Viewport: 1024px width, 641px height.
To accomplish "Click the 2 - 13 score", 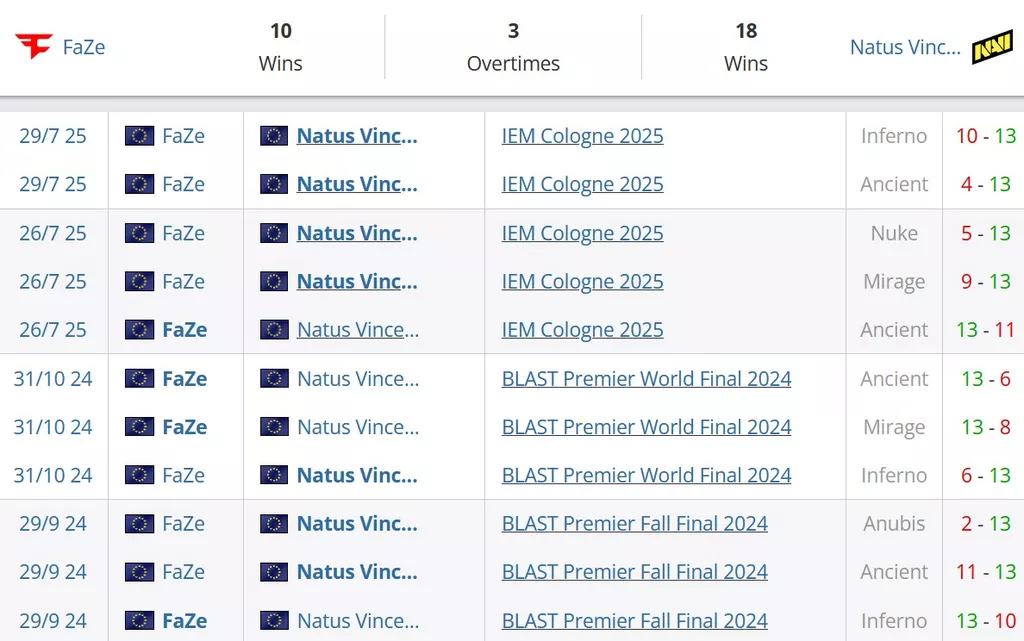I will coord(986,524).
